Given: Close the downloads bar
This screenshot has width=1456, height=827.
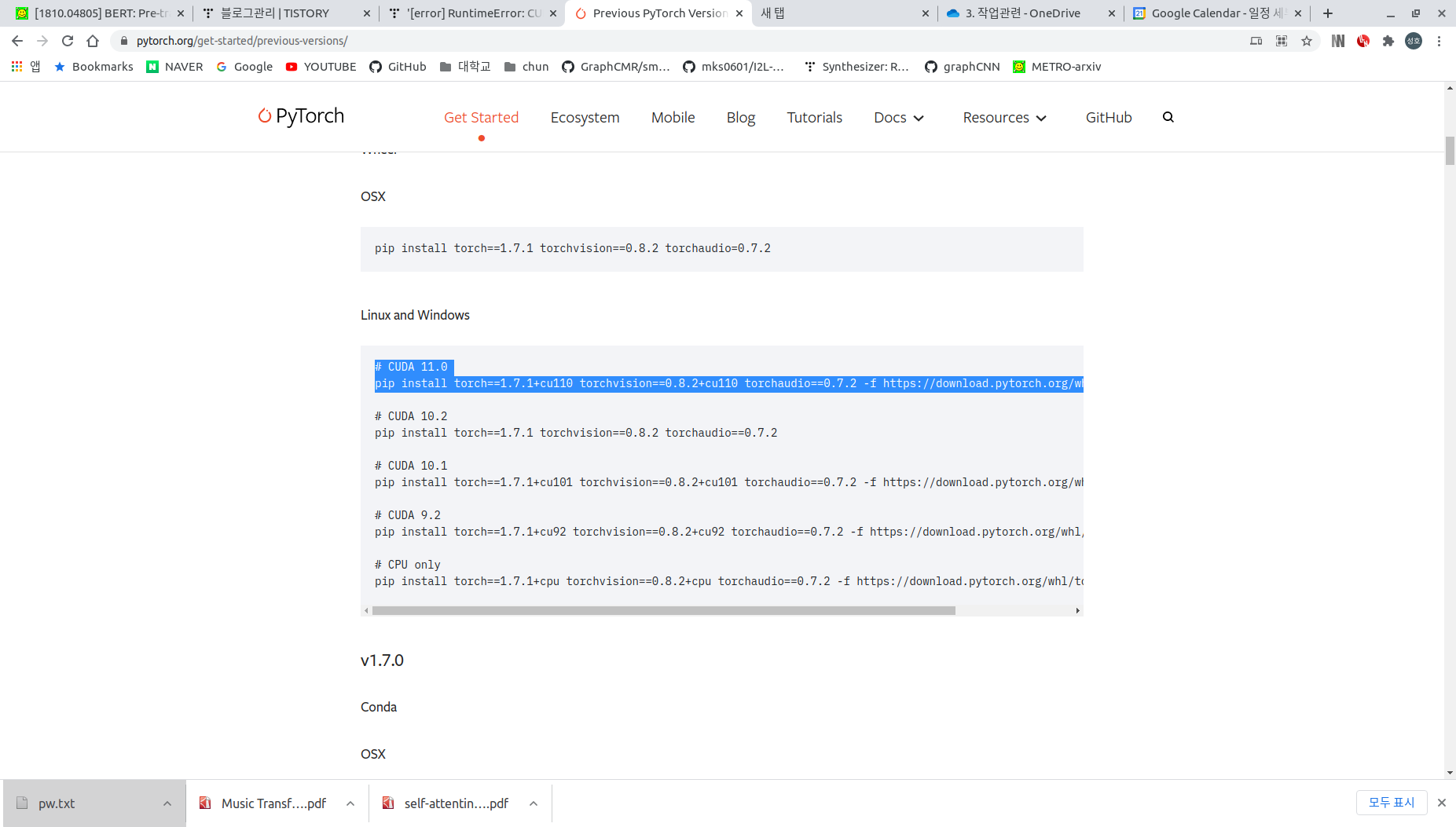Looking at the screenshot, I should (1442, 803).
